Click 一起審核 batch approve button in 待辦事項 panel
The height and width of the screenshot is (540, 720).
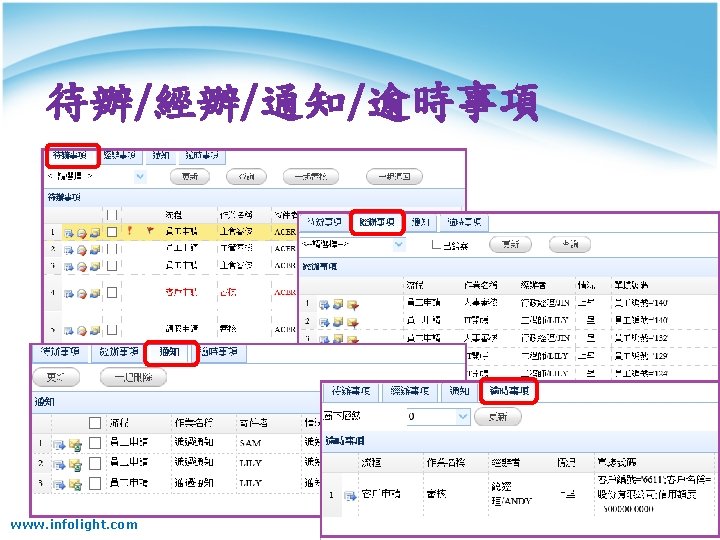(x=311, y=176)
